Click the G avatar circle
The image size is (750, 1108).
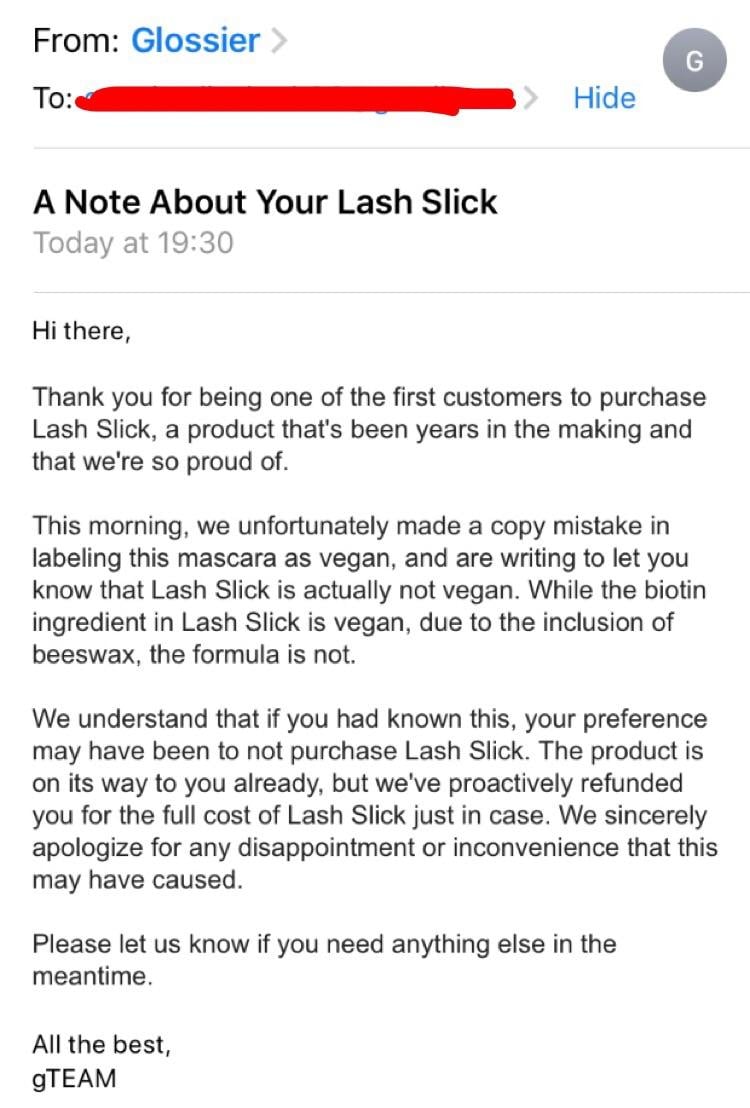[x=694, y=61]
